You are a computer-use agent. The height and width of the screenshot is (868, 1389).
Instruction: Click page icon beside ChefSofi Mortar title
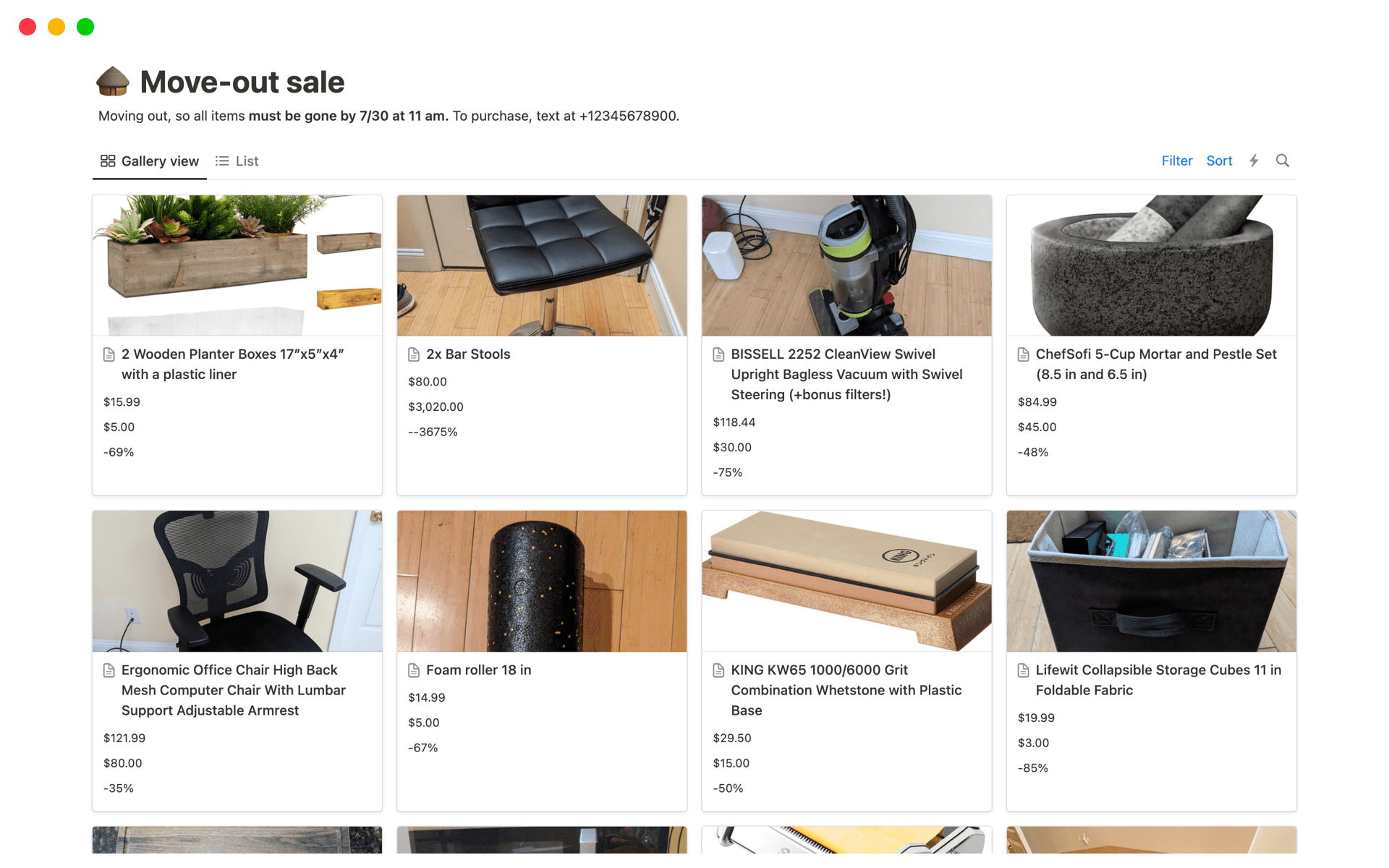[1023, 354]
